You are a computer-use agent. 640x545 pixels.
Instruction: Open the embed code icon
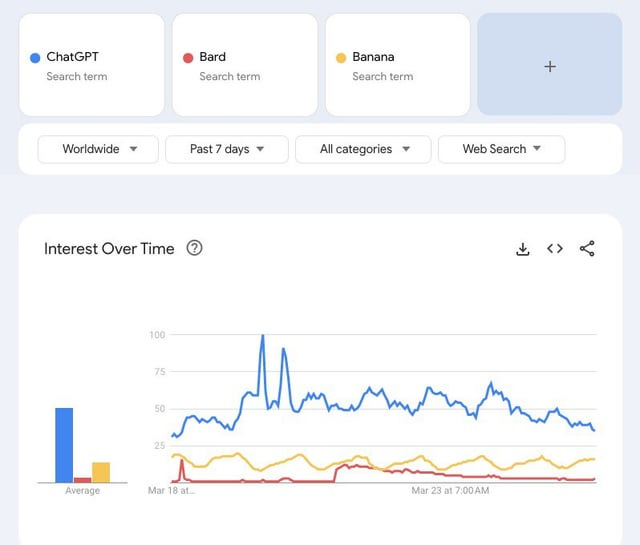click(555, 248)
